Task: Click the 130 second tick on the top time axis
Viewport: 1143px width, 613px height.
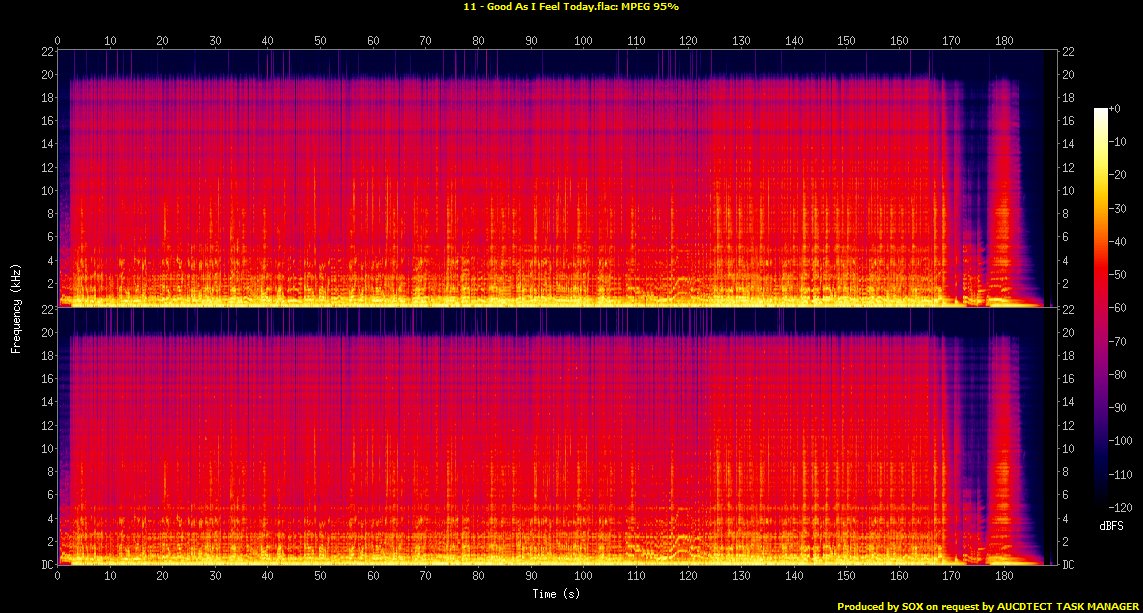Action: click(741, 41)
